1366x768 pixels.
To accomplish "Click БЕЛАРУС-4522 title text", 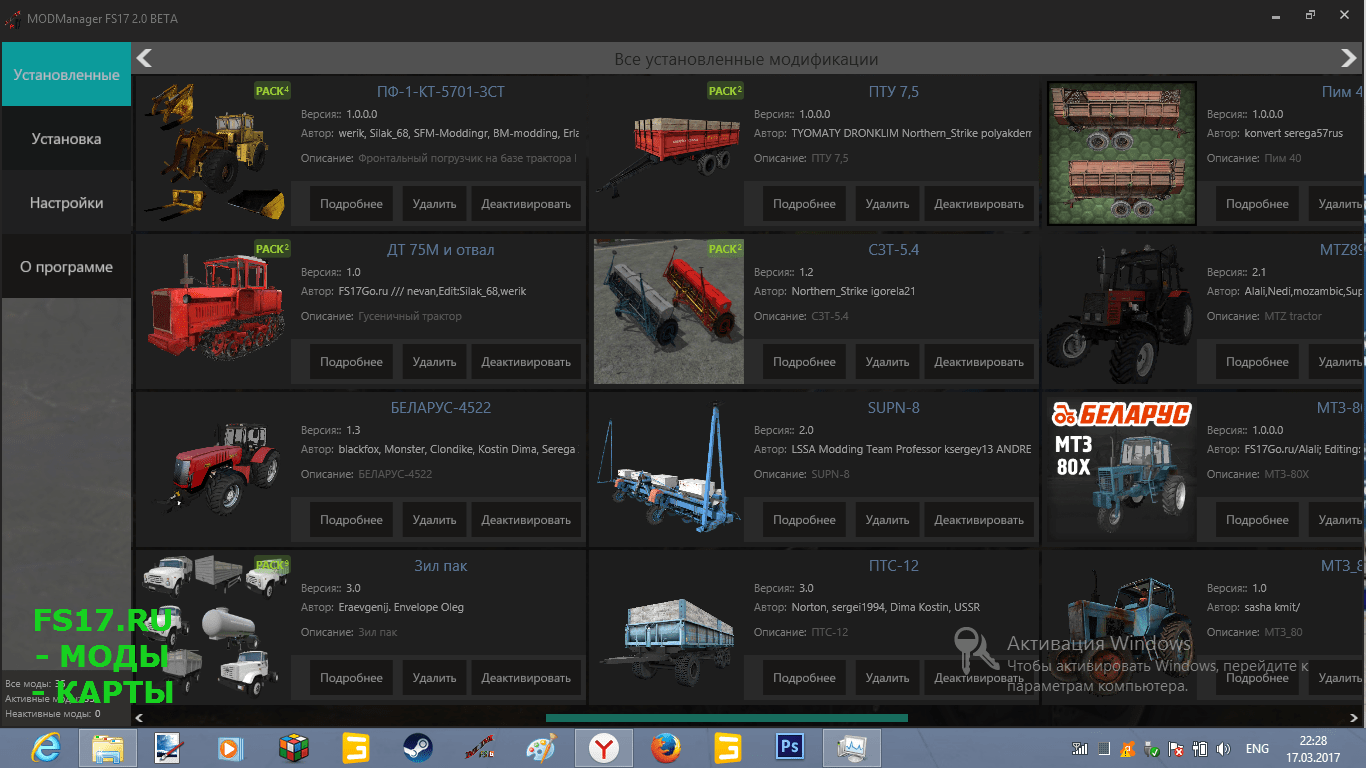I will 441,408.
